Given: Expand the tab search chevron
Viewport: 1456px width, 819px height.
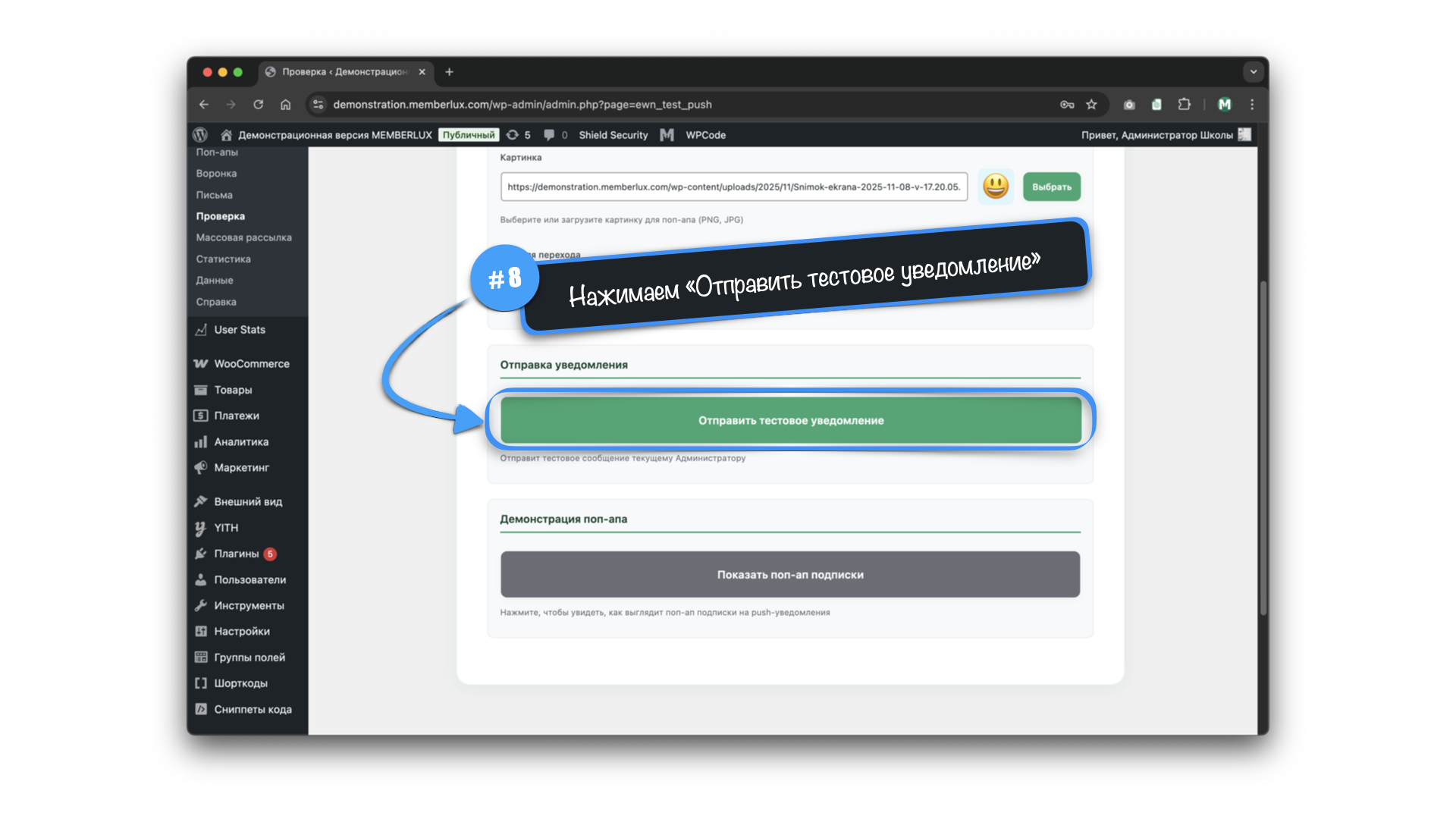Looking at the screenshot, I should 1253,72.
